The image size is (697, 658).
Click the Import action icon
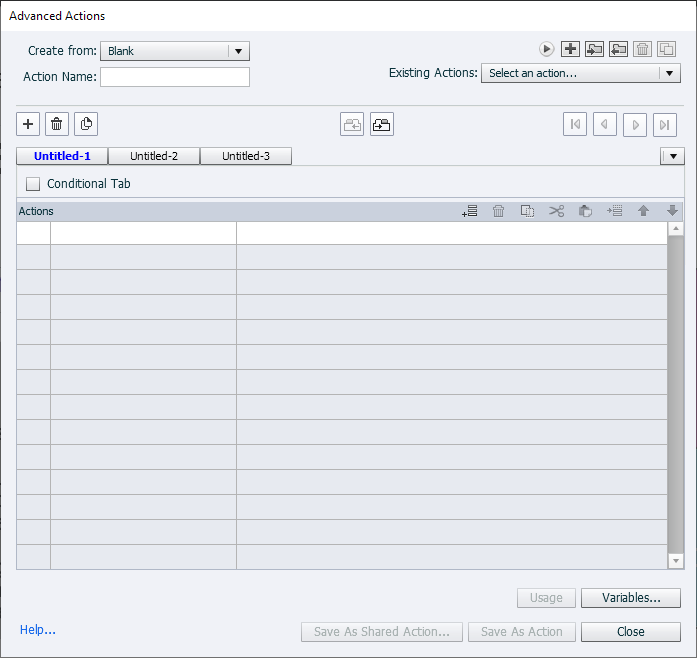tap(594, 49)
